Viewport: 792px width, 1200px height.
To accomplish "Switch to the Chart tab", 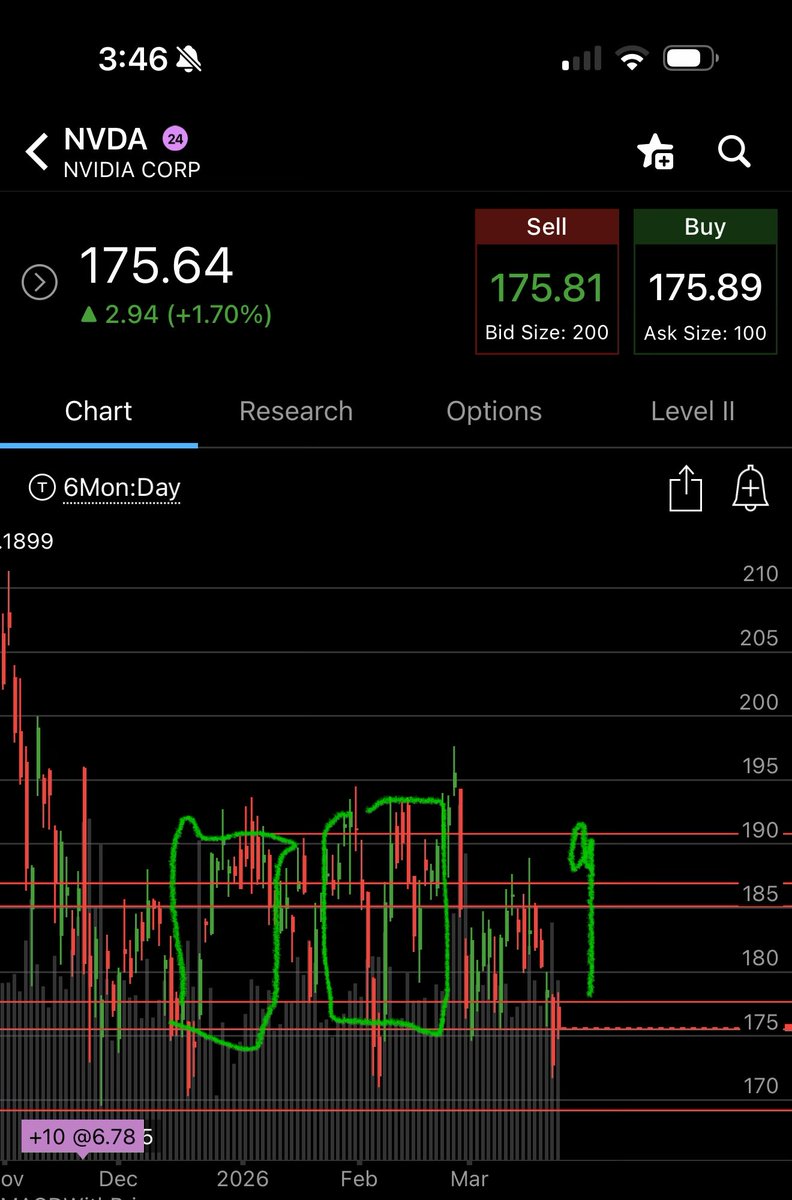I will pyautogui.click(x=98, y=411).
